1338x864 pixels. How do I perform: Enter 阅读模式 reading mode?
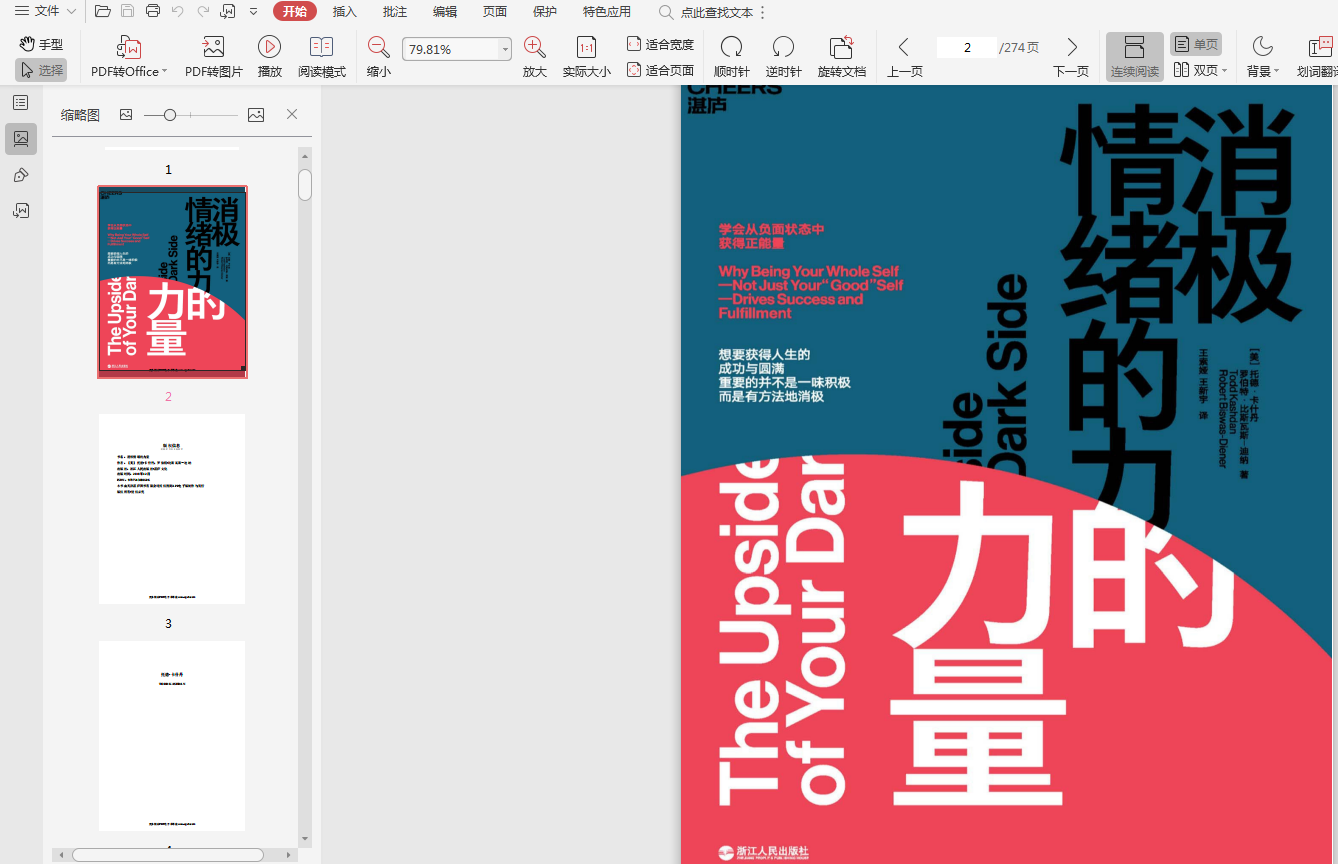[x=321, y=57]
